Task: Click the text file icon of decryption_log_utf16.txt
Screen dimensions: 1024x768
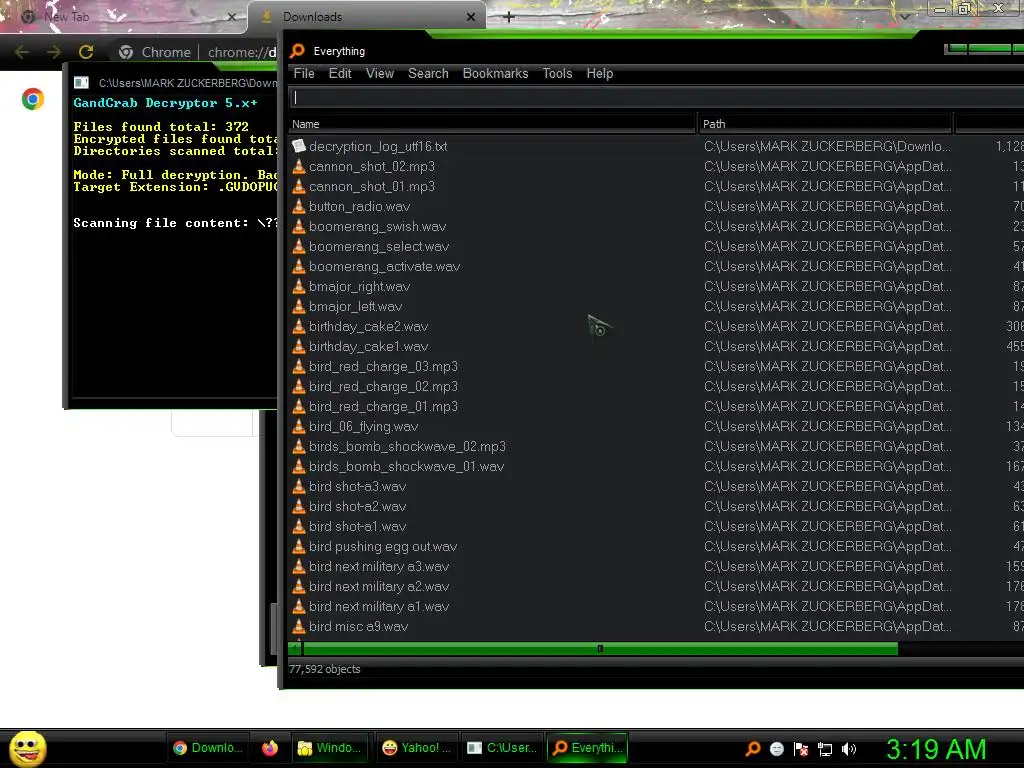Action: point(298,146)
